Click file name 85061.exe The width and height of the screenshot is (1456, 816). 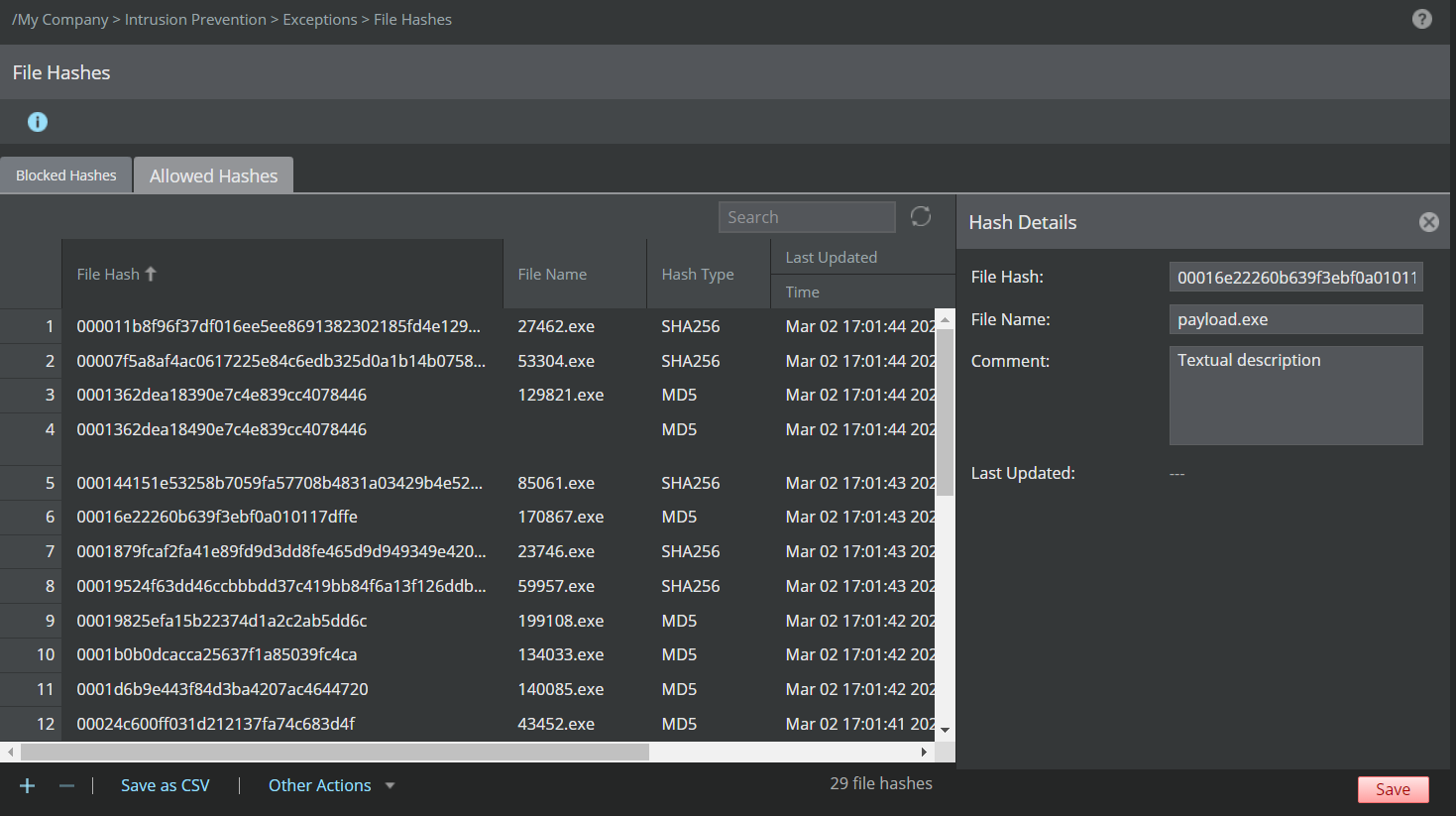(556, 483)
